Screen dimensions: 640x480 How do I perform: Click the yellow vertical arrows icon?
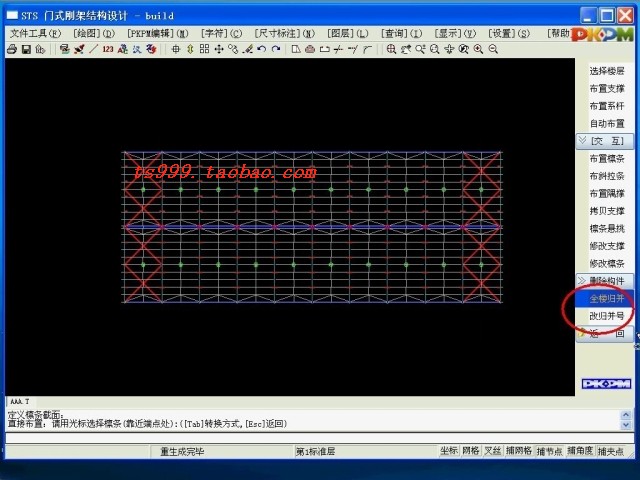click(190, 49)
